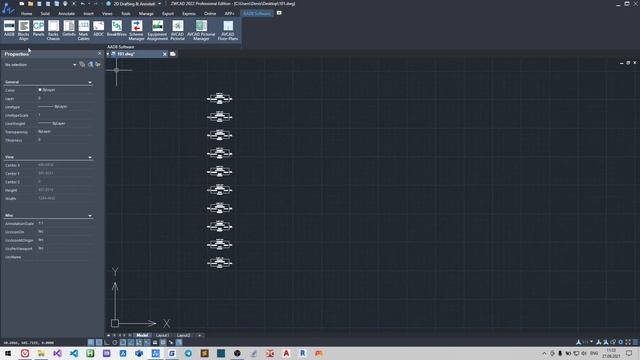The width and height of the screenshot is (640, 360).
Task: Open the Equipment Assignment tool
Action: [158, 30]
